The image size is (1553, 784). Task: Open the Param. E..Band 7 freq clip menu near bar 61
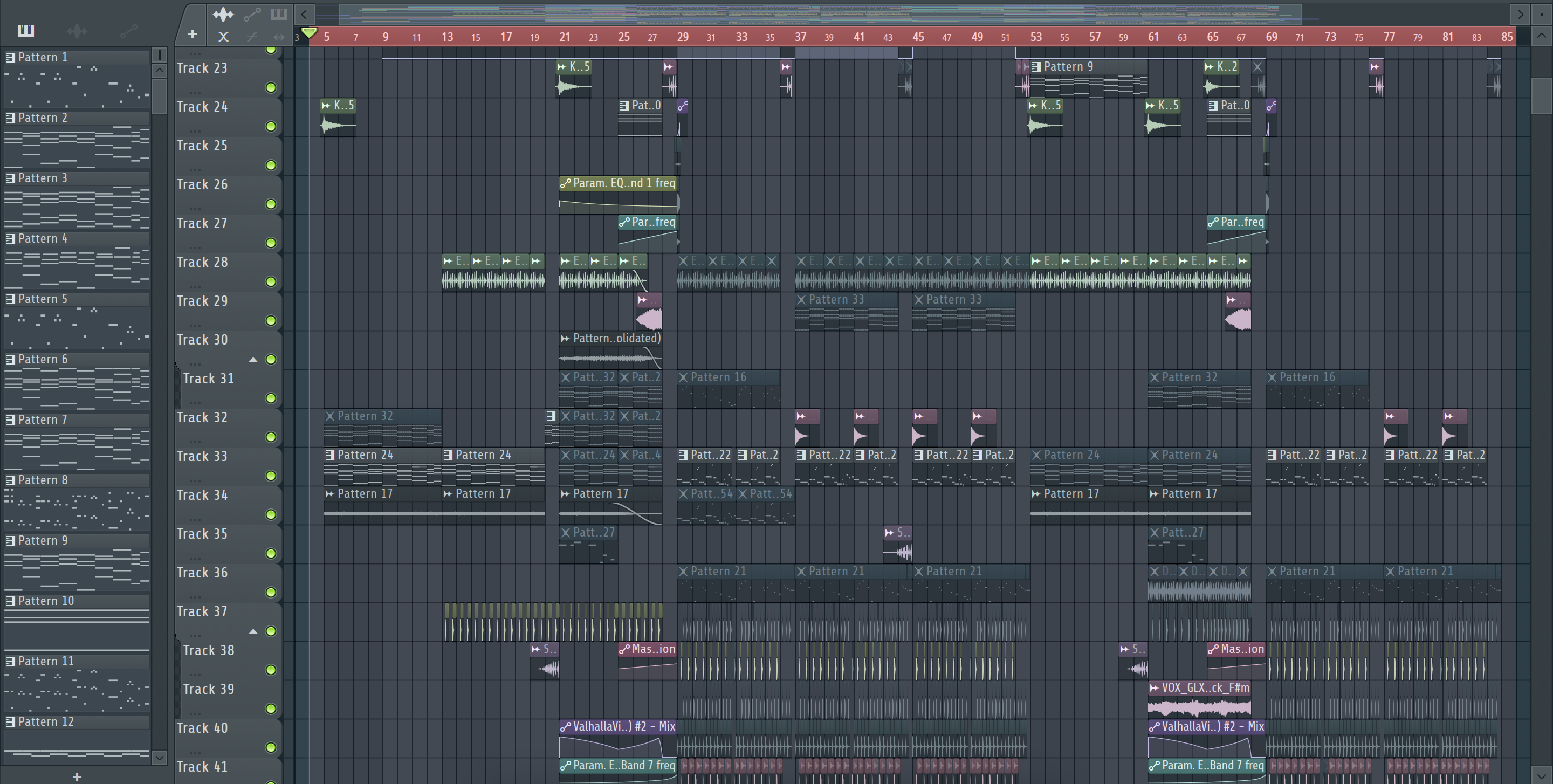point(1154,765)
